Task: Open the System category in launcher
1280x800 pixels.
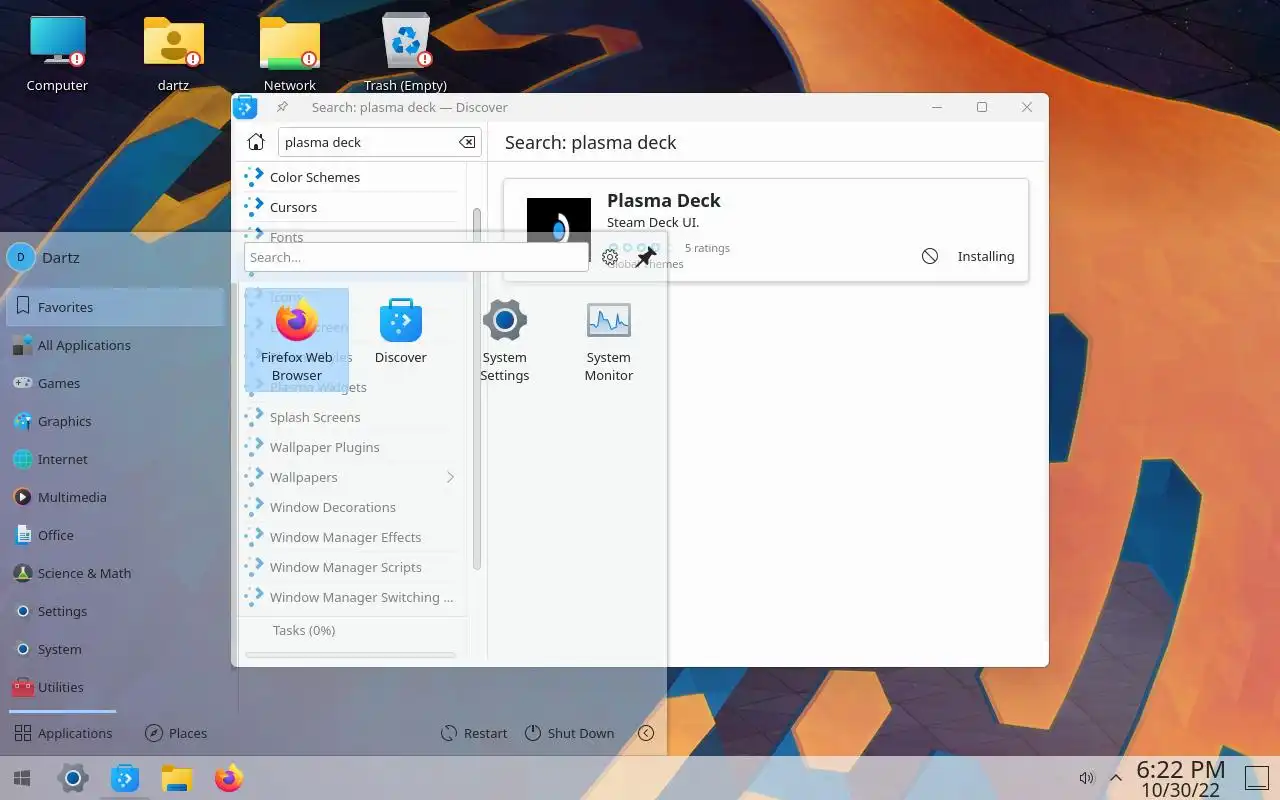Action: pos(116,649)
